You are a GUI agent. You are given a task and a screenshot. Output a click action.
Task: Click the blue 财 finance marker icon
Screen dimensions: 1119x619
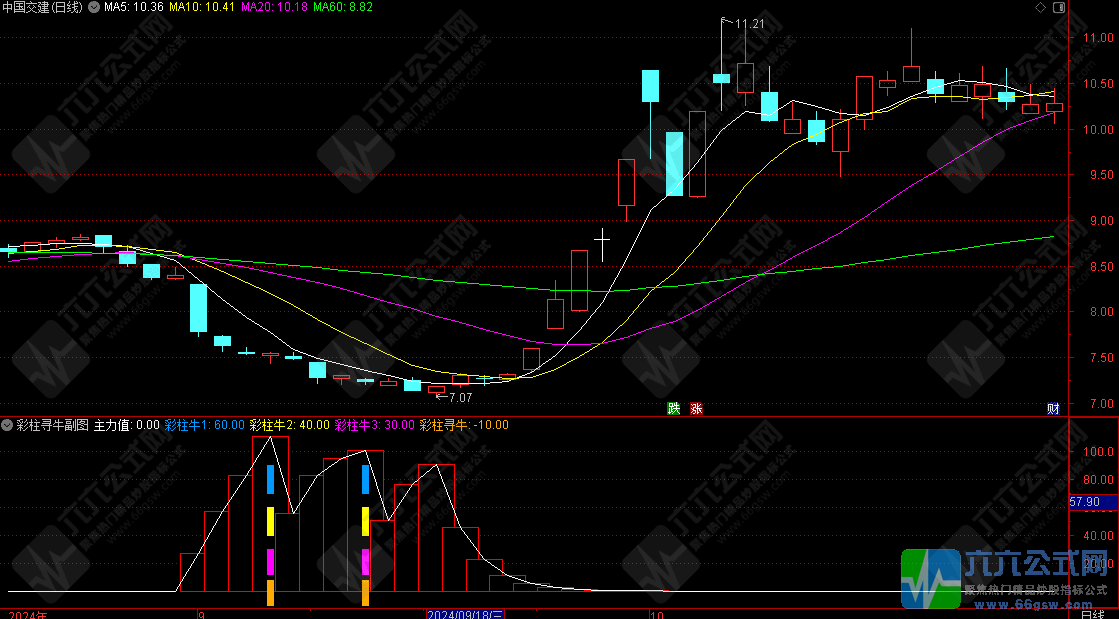1053,408
